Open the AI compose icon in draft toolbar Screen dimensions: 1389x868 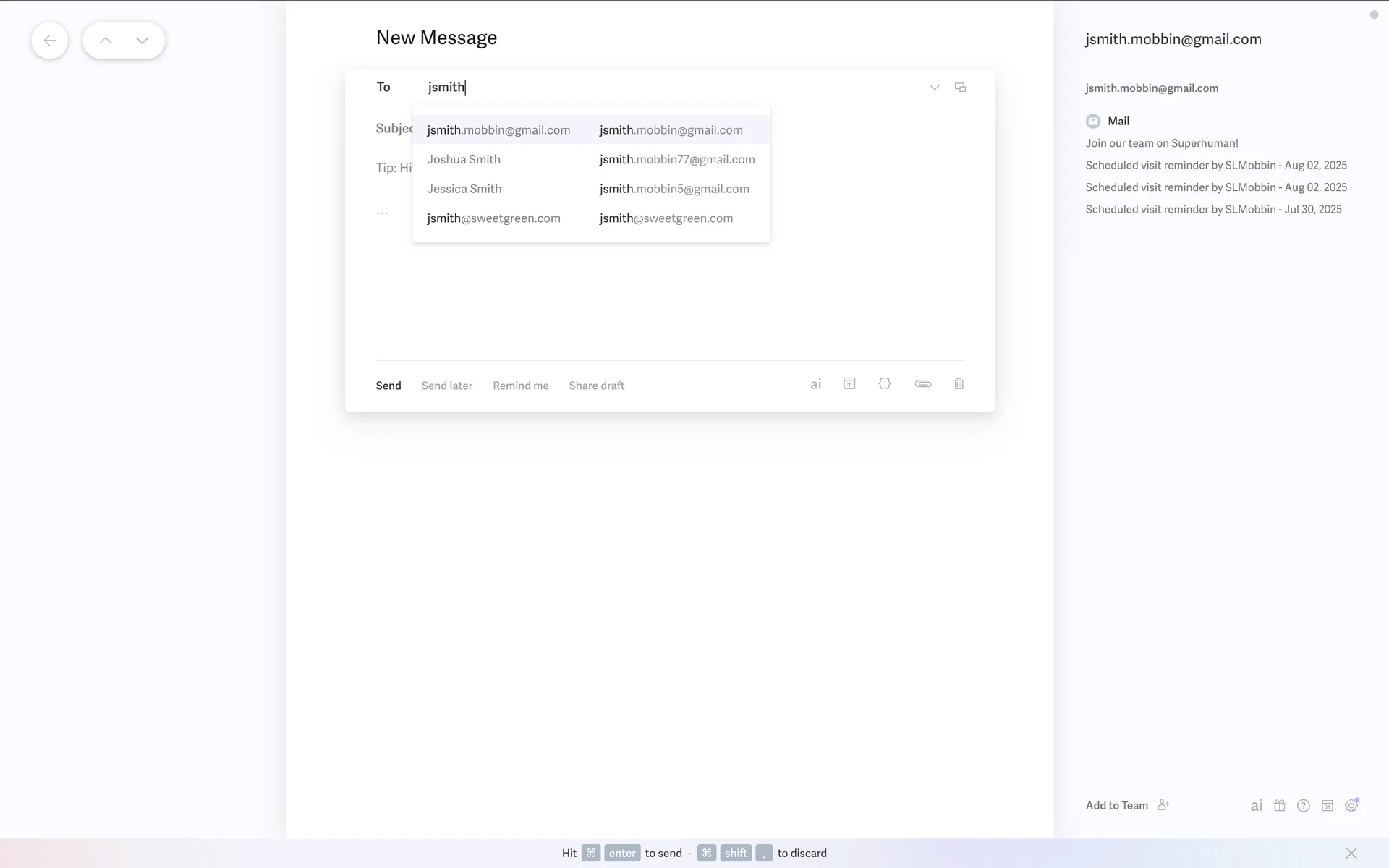pos(815,385)
